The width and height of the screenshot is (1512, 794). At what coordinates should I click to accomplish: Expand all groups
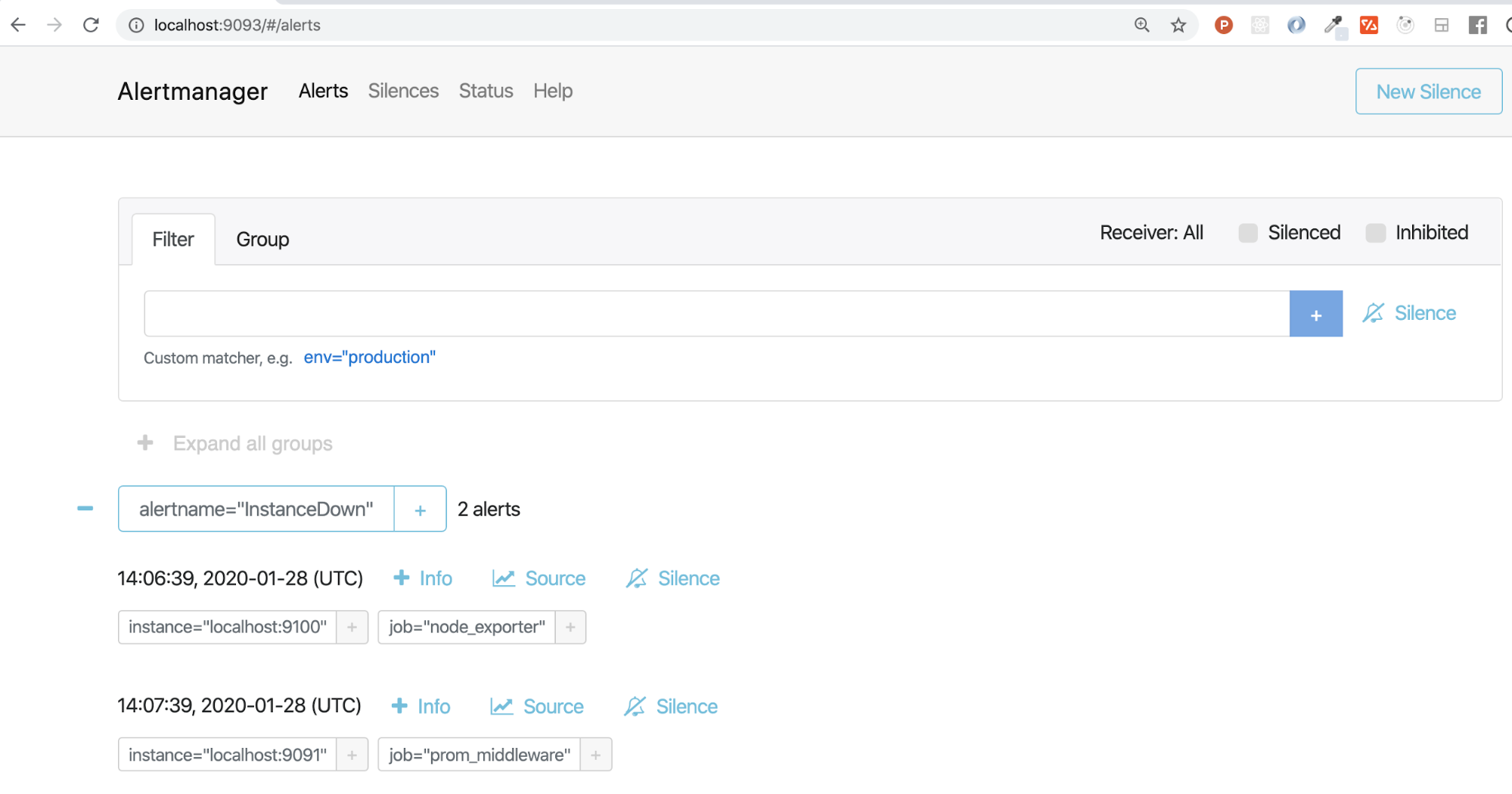coord(232,443)
